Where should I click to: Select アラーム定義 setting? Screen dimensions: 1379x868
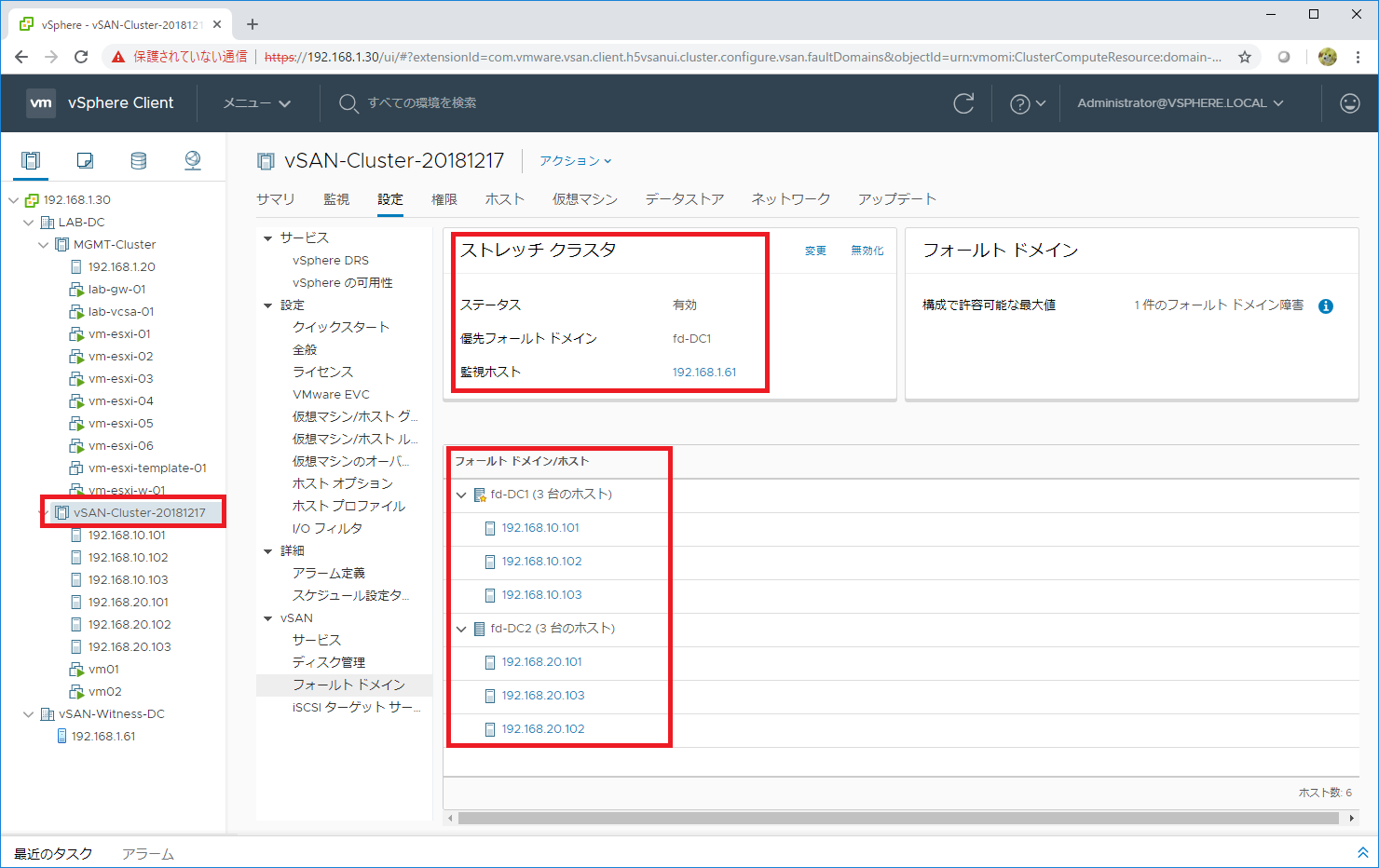pyautogui.click(x=329, y=573)
